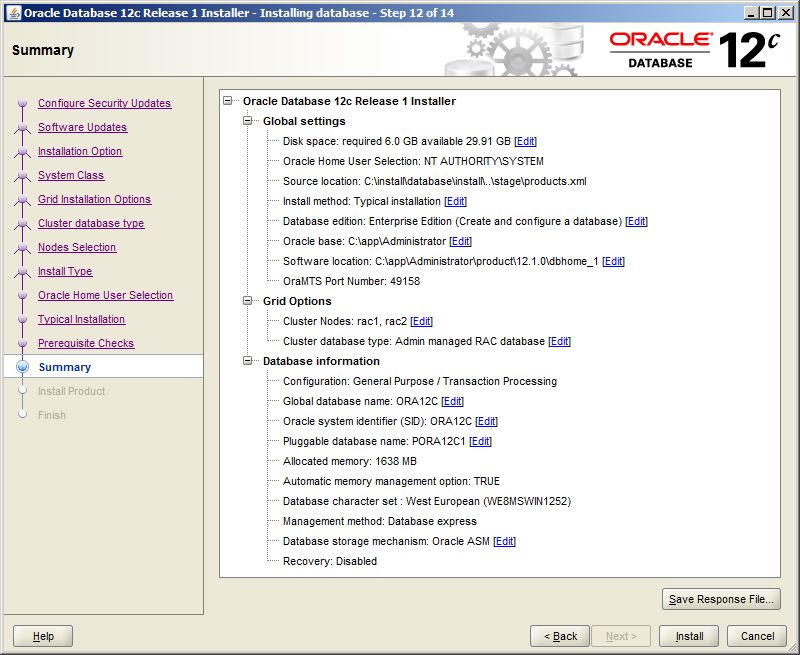Go to Cluster database type step
800x655 pixels.
click(91, 223)
